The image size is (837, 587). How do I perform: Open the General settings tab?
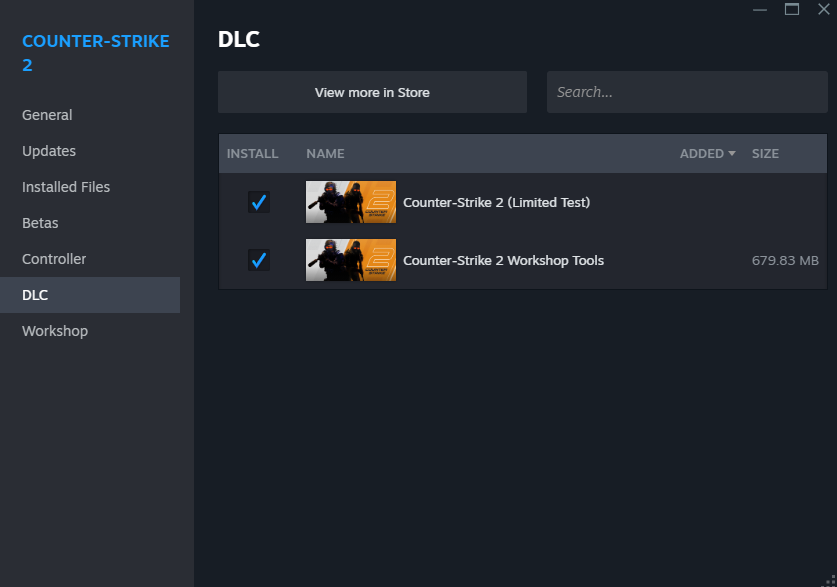point(47,115)
